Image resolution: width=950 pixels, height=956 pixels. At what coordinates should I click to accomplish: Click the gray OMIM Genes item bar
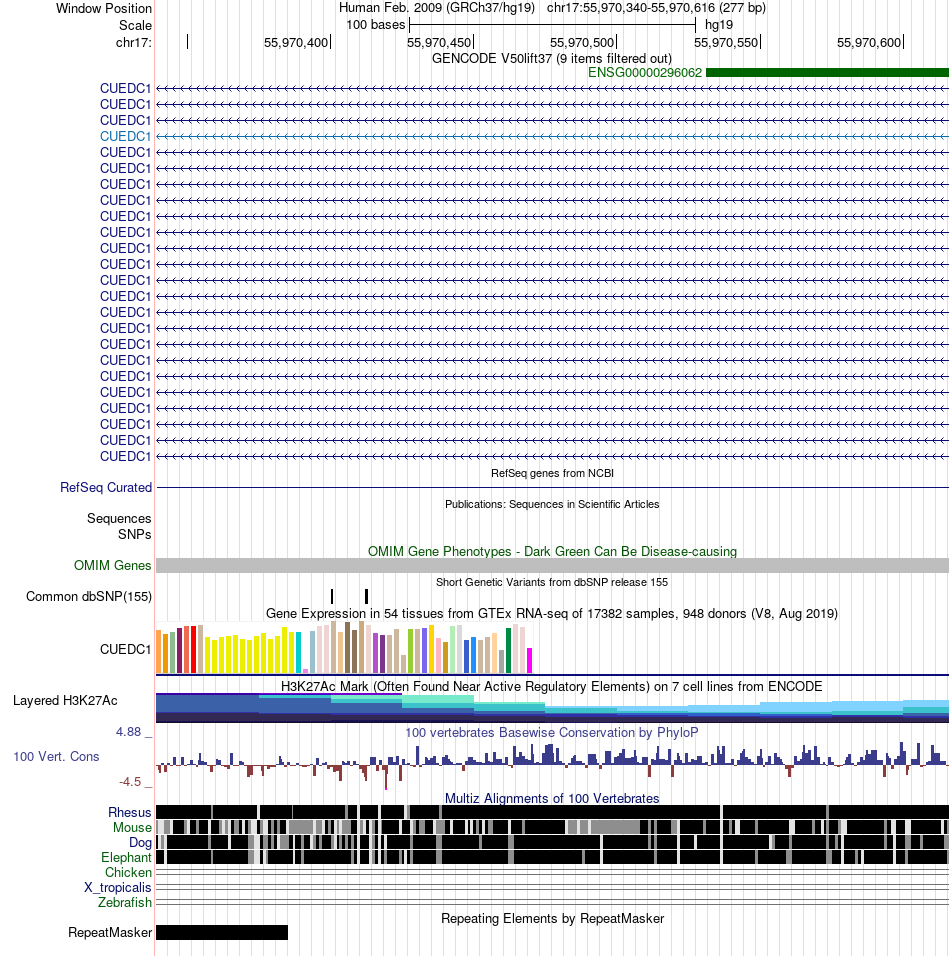click(552, 565)
